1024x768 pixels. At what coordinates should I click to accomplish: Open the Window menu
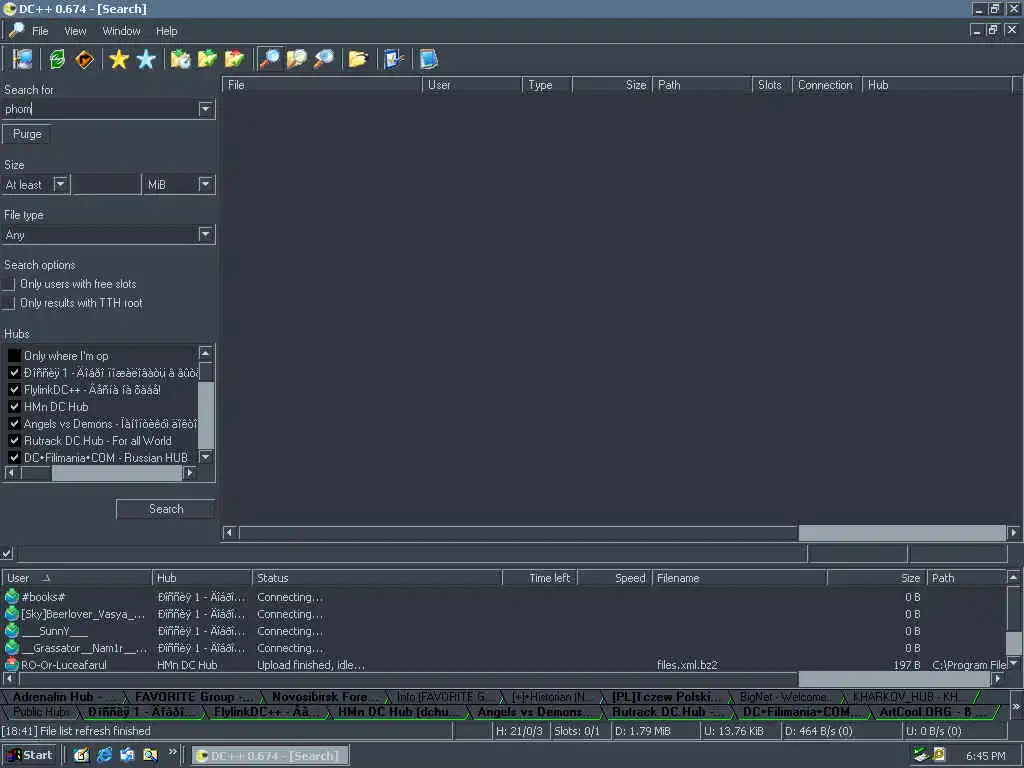pos(121,31)
